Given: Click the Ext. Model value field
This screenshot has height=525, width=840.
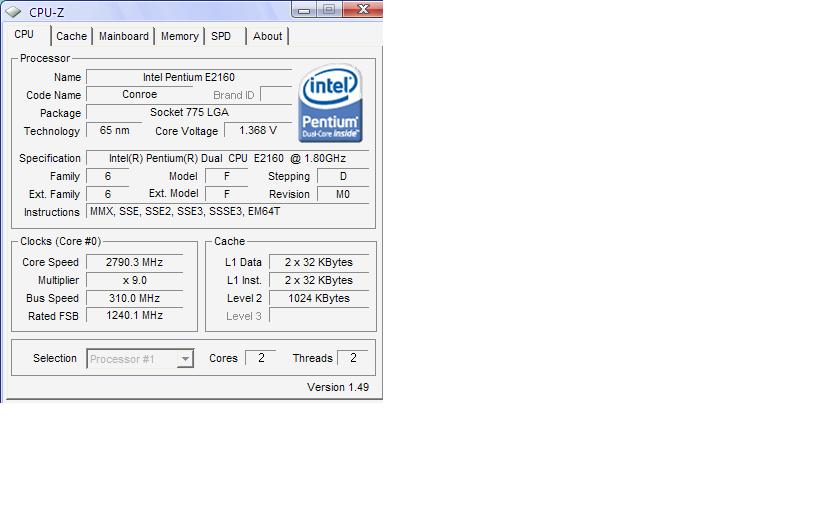Looking at the screenshot, I should click(x=227, y=194).
